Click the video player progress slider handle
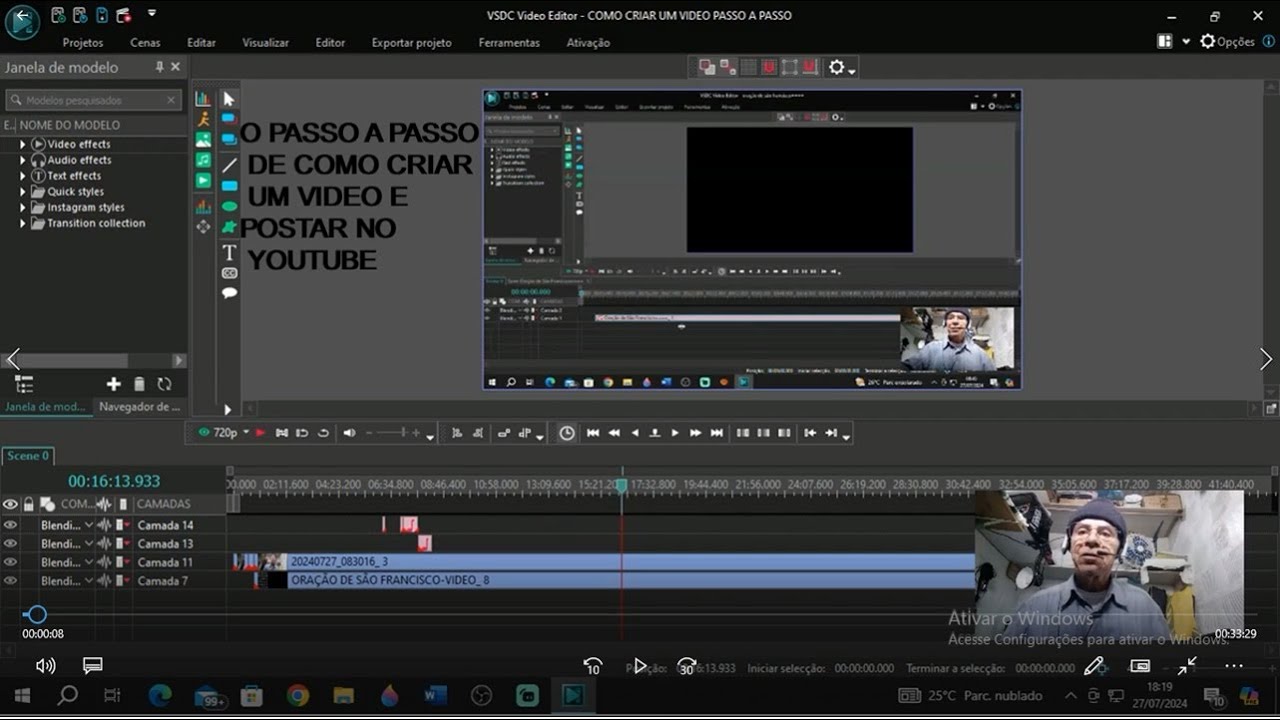The image size is (1280, 720). (36, 615)
